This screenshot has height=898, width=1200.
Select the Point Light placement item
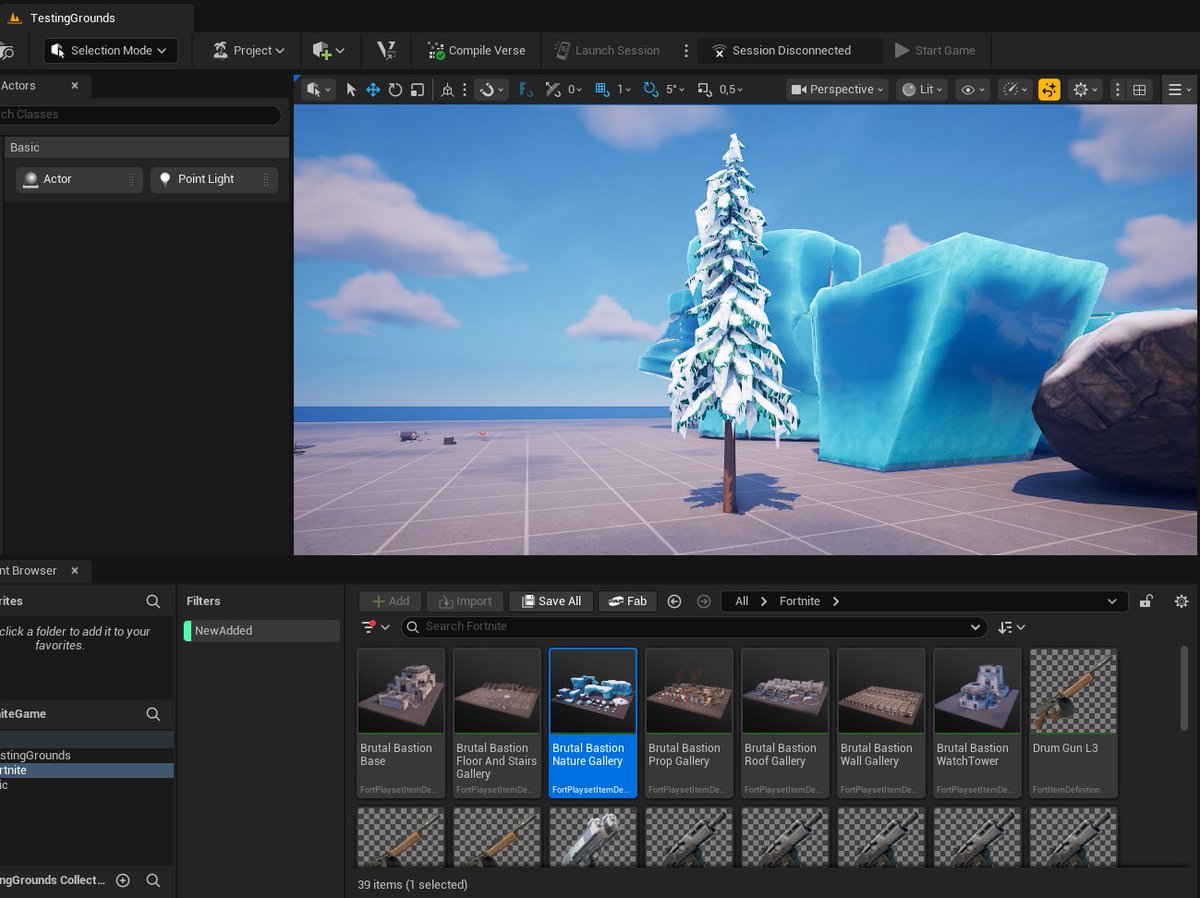point(214,179)
